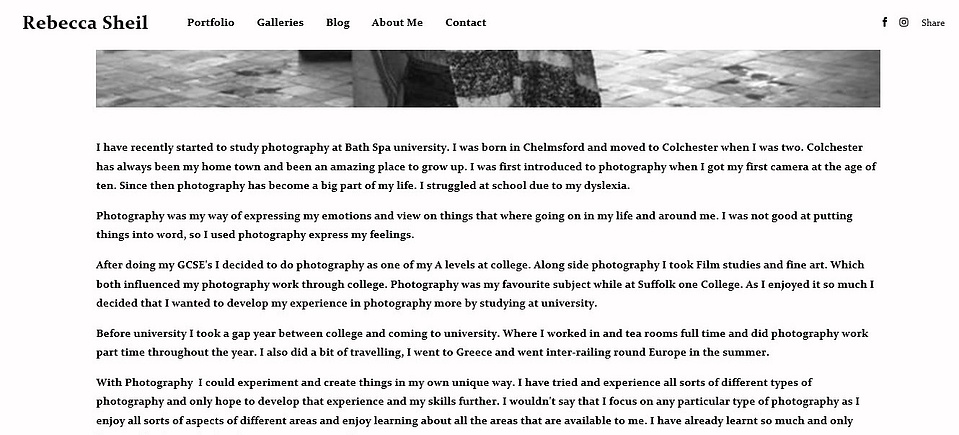Click the paragraph beginning "After doing my GCSE's"
959x435 pixels.
(x=485, y=284)
